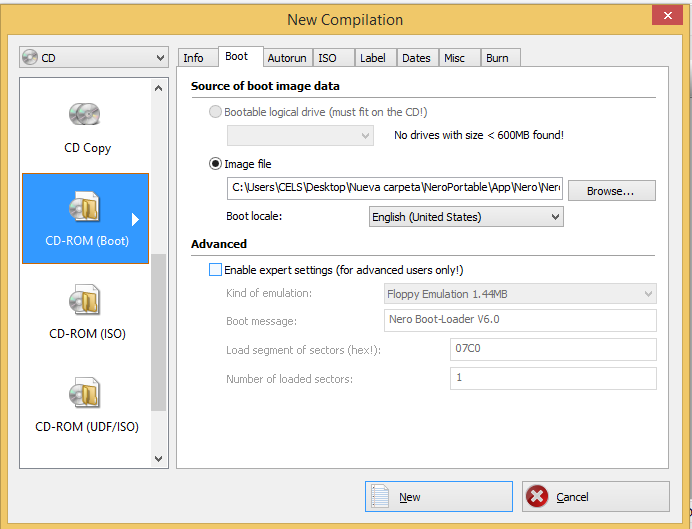The height and width of the screenshot is (529, 692).
Task: Close the New Compilation dialog
Action: 667,16
